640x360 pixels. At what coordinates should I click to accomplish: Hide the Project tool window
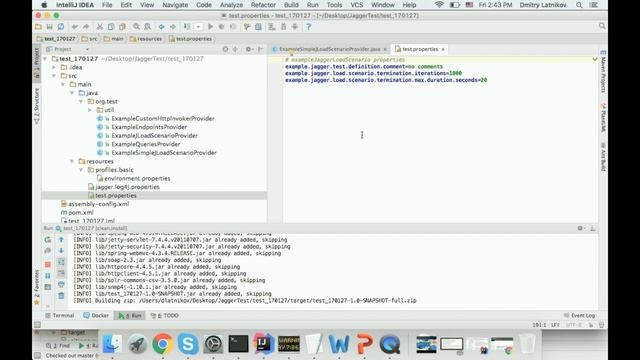[x=260, y=49]
